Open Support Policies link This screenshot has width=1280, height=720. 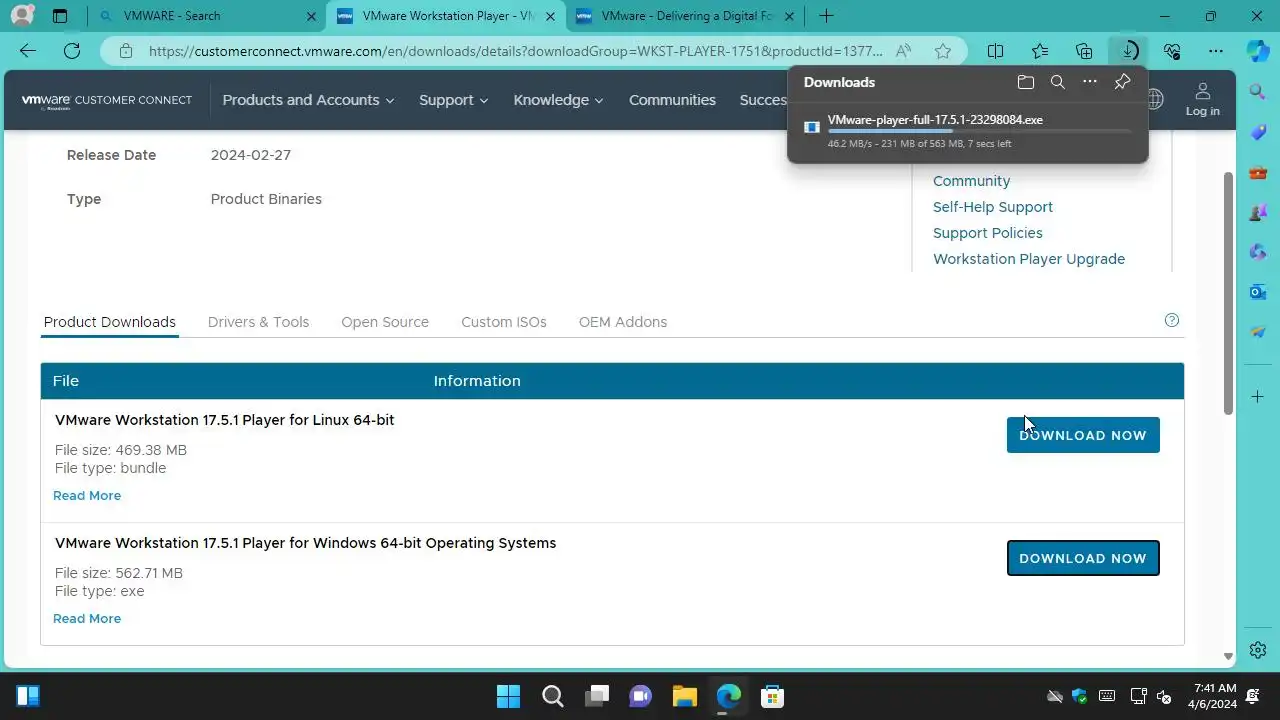[x=988, y=233]
